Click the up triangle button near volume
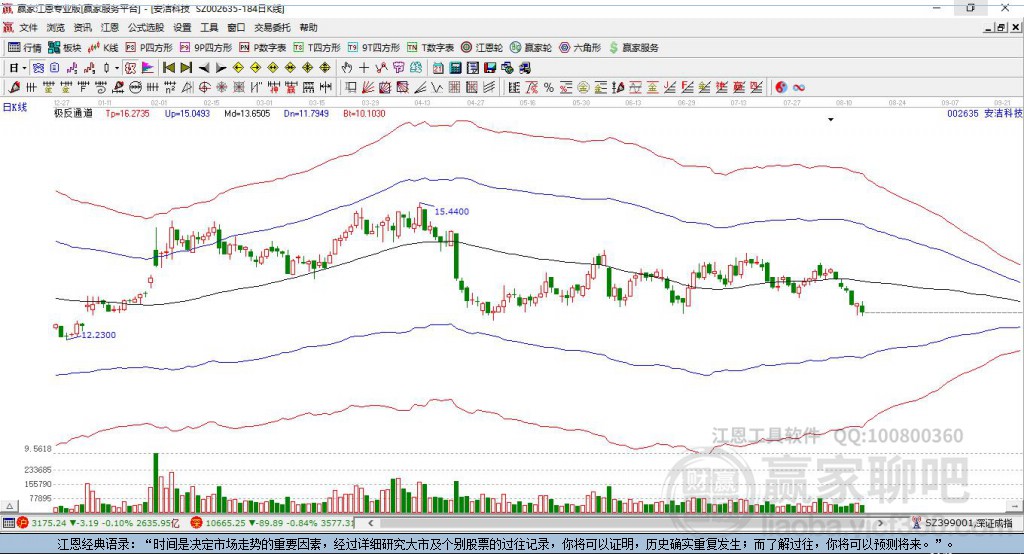 coord(10,506)
